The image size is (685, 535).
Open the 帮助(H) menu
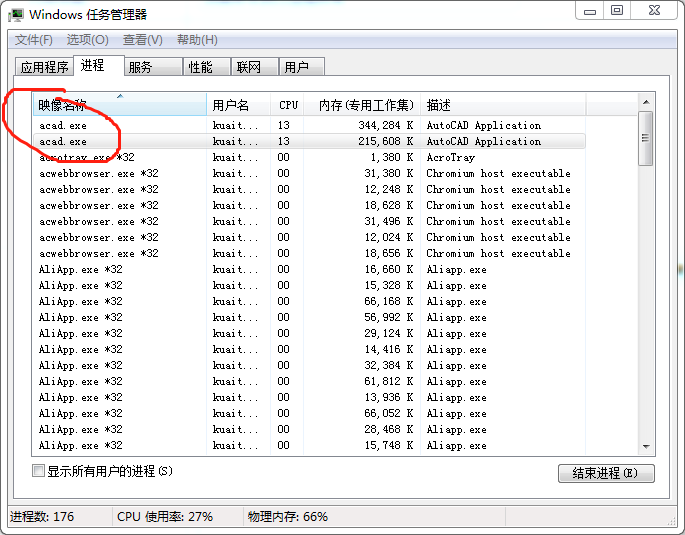point(197,40)
